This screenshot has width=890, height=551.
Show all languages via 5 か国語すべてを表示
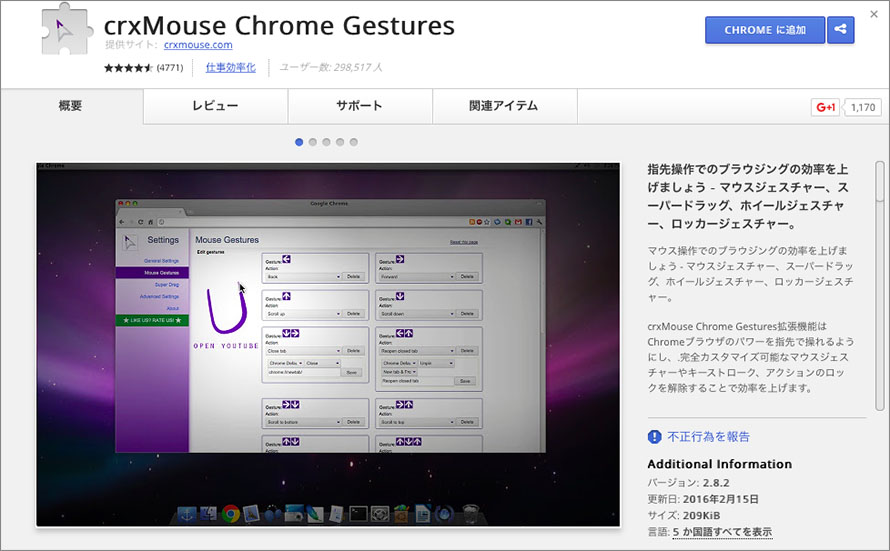pyautogui.click(x=722, y=532)
